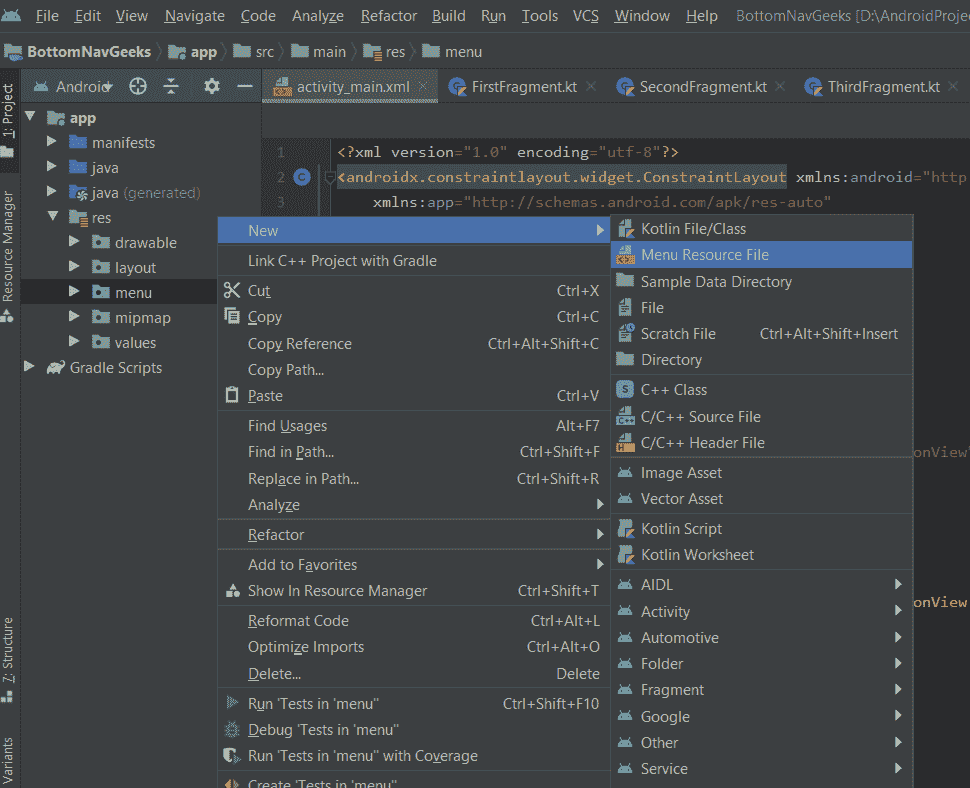Switch to the ThirdFragment.kt tab
The width and height of the screenshot is (970, 788).
880,86
